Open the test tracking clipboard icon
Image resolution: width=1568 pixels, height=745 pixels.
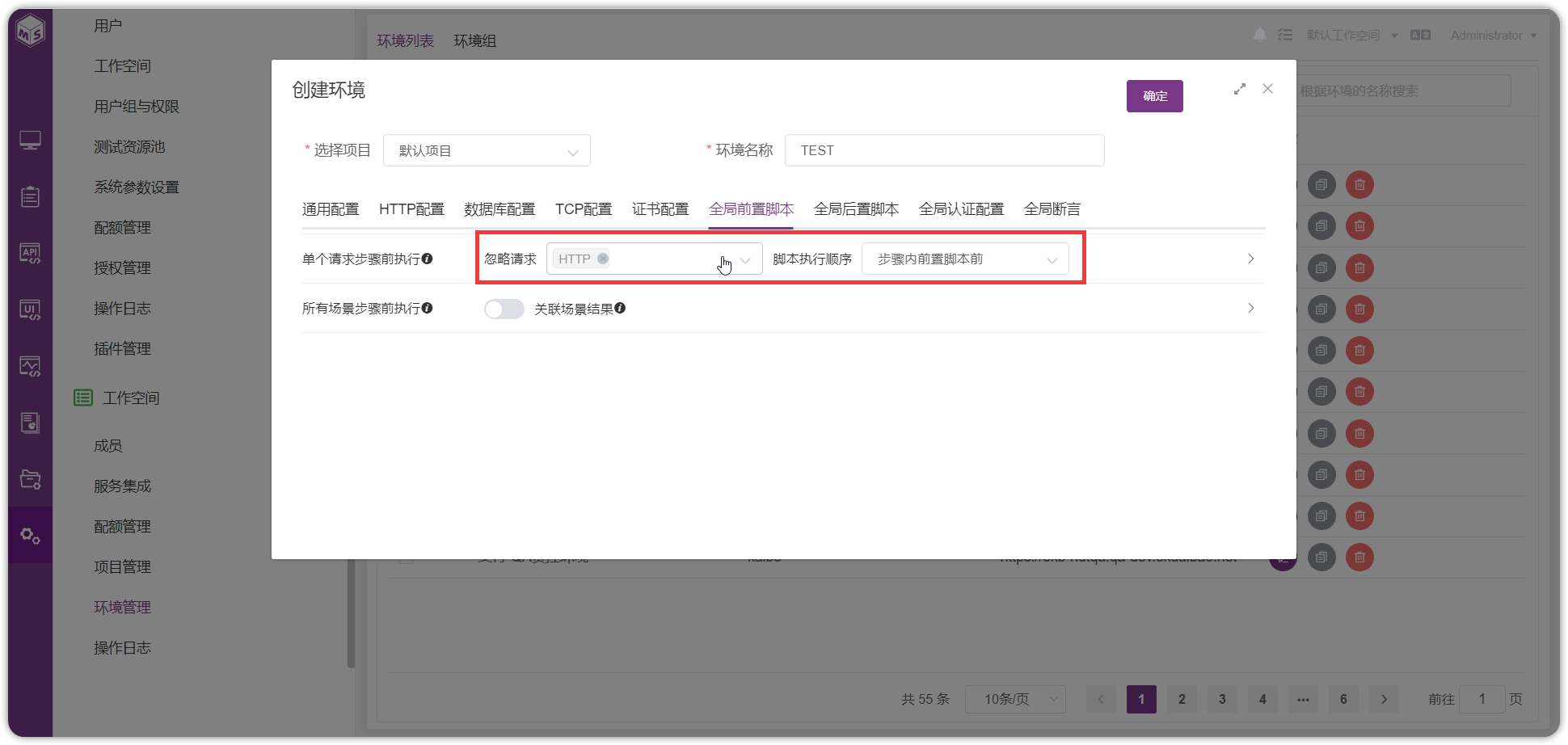coord(31,196)
